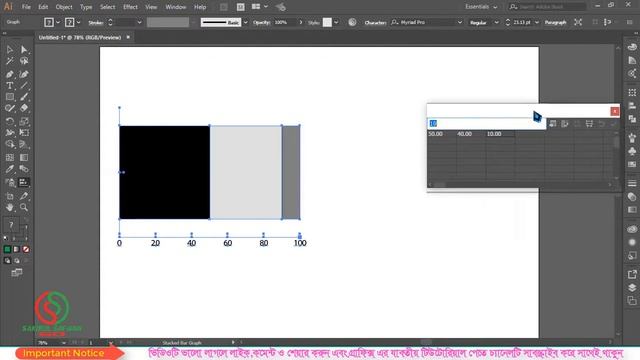This screenshot has height=360, width=640.
Task: Toggle Draw Normal mode
Action: (x=7, y=261)
